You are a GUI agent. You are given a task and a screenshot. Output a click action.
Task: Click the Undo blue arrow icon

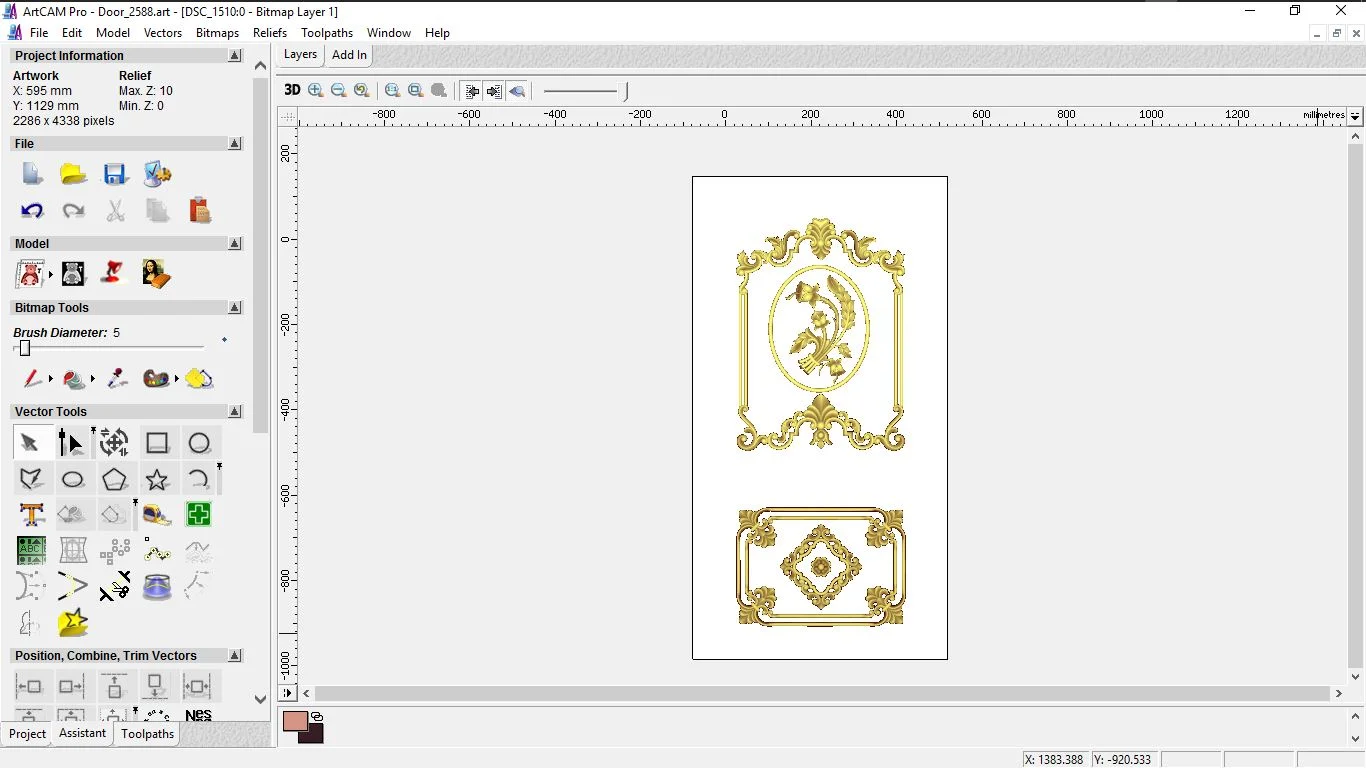[x=32, y=211]
